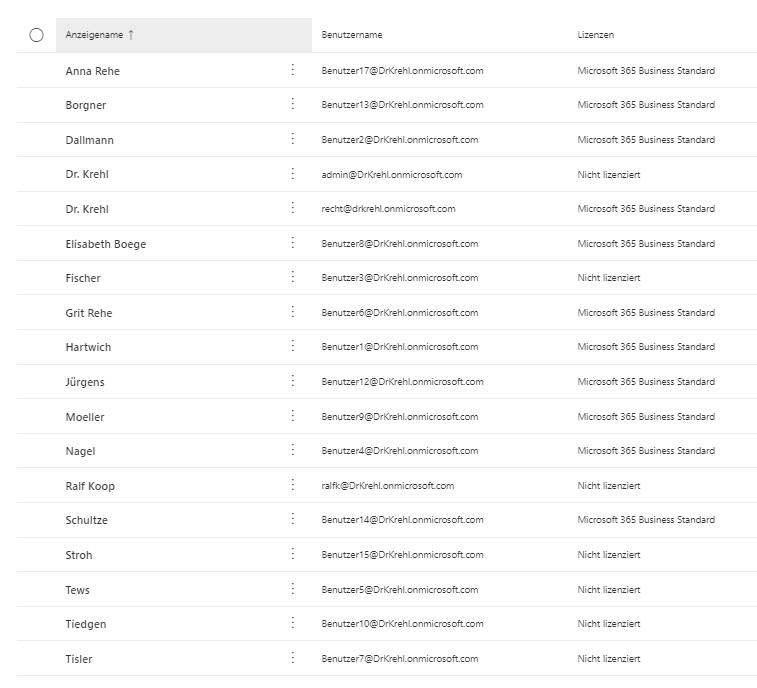Open user Jürgens' display name
This screenshot has width=757, height=688.
(85, 382)
